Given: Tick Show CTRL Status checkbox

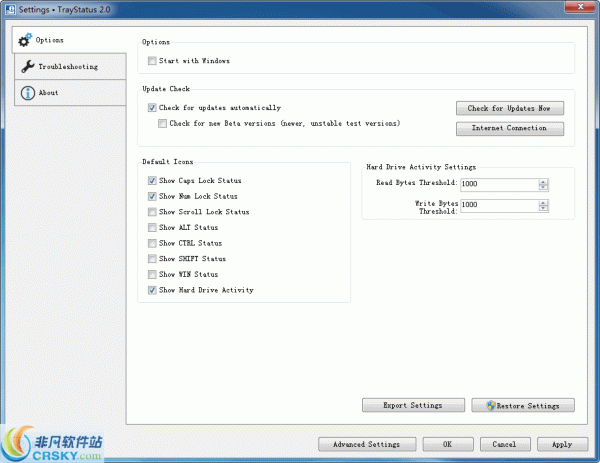Looking at the screenshot, I should tap(152, 243).
